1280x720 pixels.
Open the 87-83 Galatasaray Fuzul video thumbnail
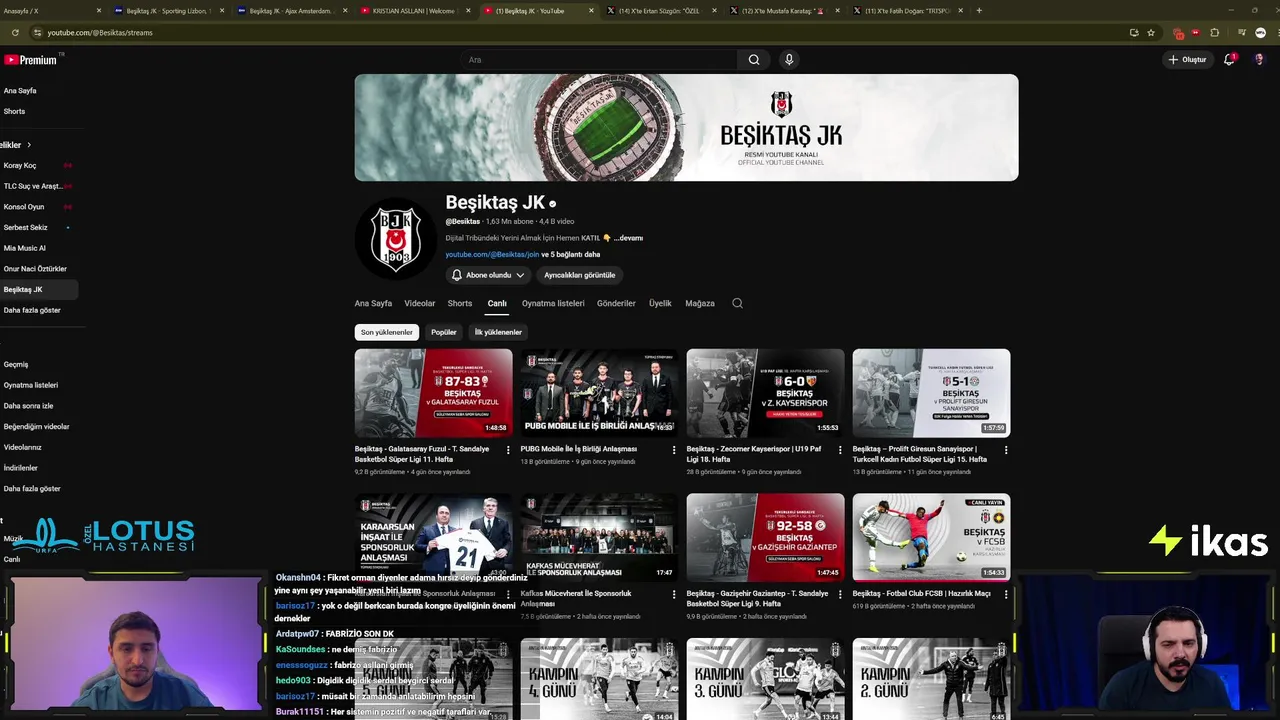click(433, 393)
